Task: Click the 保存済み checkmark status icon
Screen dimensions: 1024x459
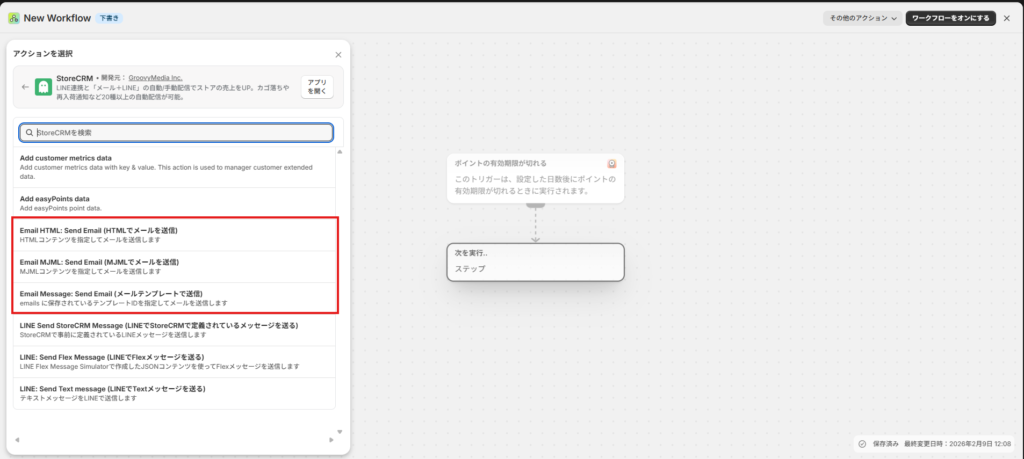Action: coord(862,443)
